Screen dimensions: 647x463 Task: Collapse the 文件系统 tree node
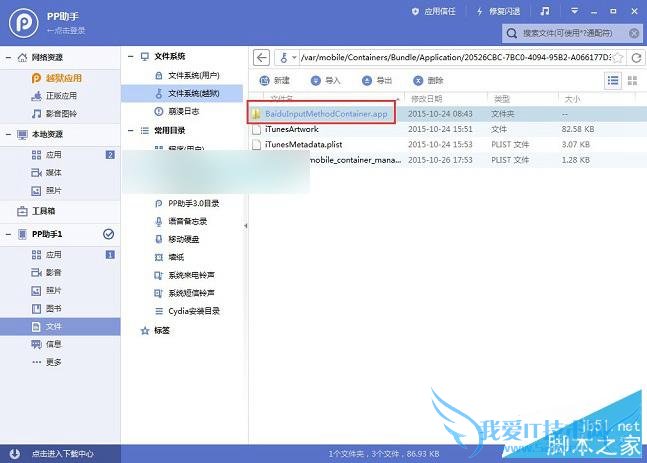point(131,57)
